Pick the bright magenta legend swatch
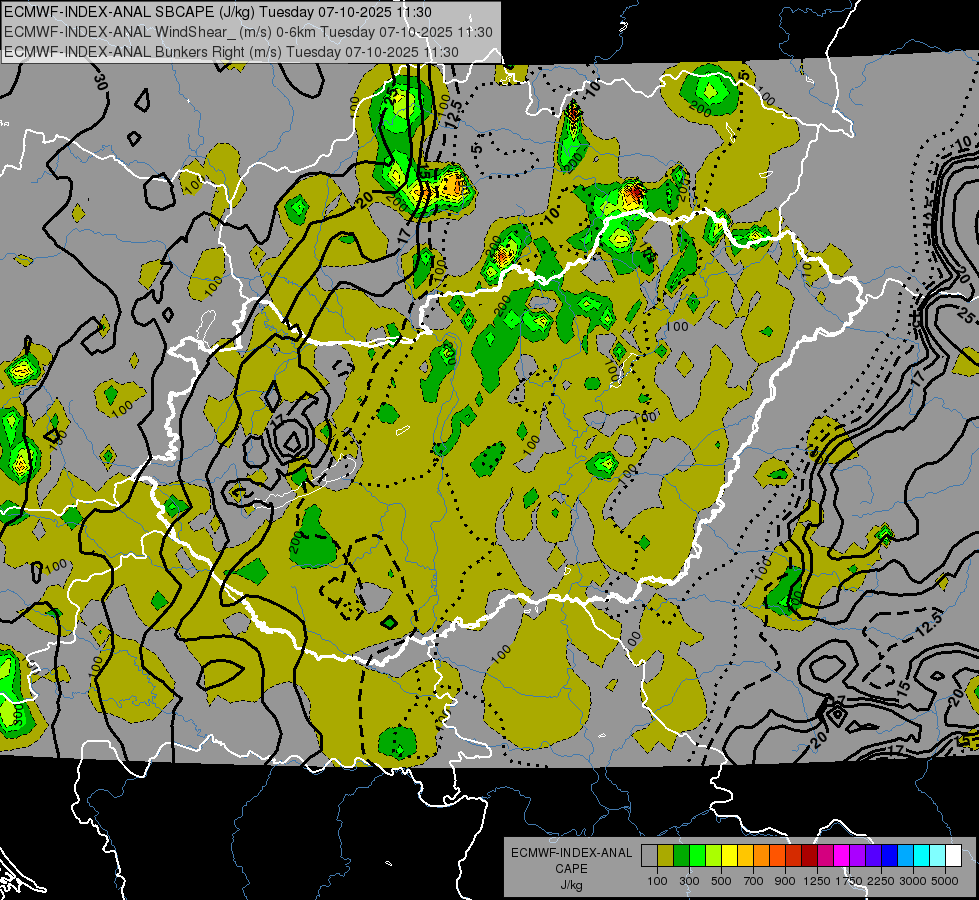The width and height of the screenshot is (979, 900). [x=842, y=856]
